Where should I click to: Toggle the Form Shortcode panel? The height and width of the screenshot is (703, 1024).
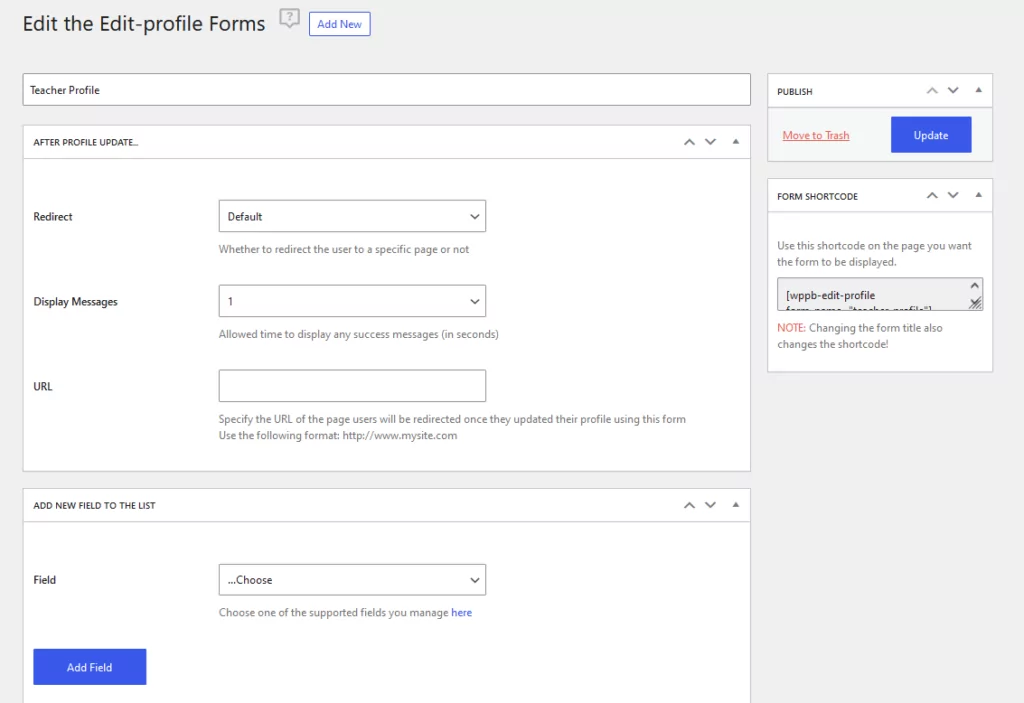coord(978,196)
